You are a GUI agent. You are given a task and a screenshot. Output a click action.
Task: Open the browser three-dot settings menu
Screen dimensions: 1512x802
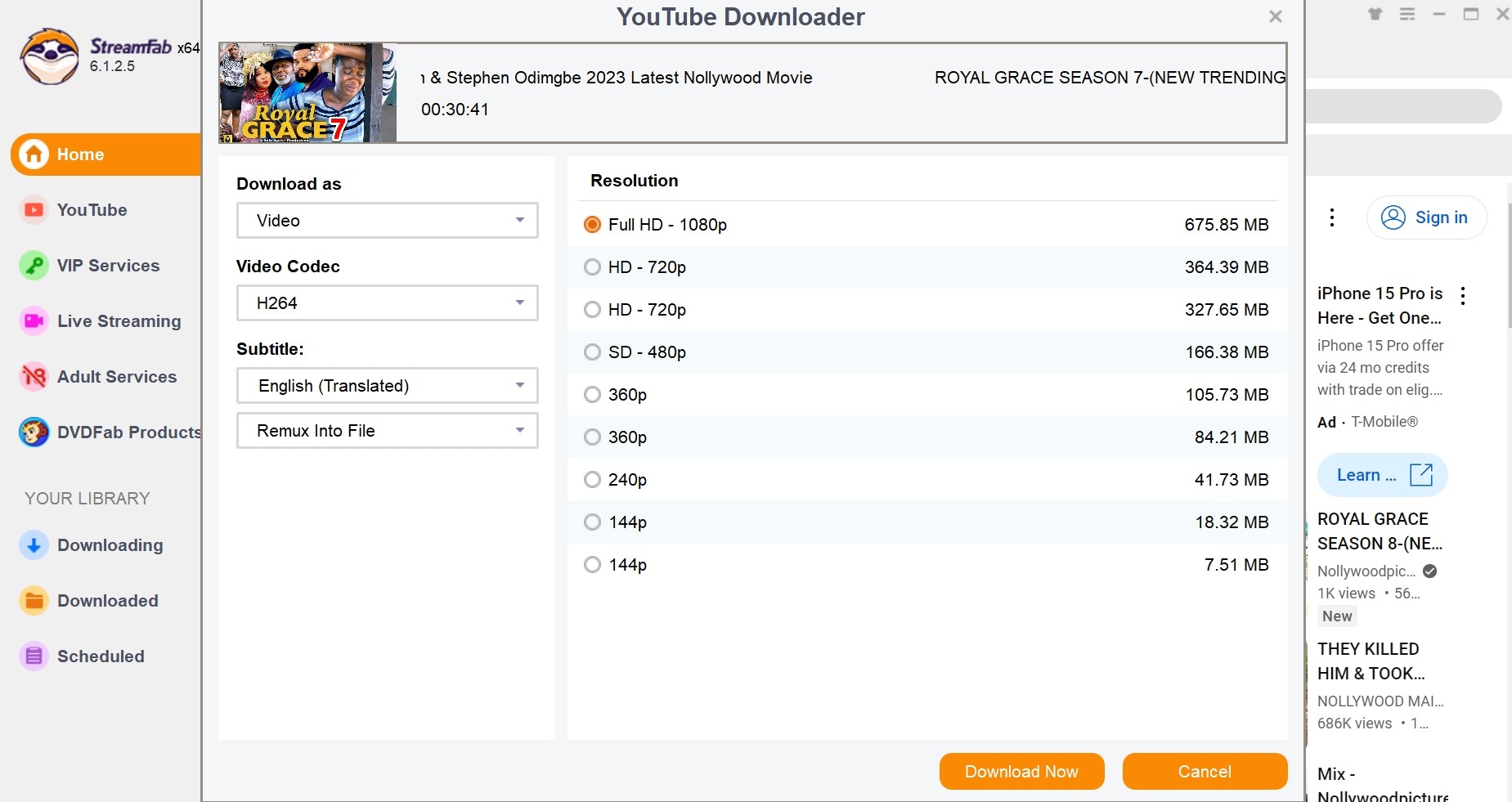[x=1332, y=217]
